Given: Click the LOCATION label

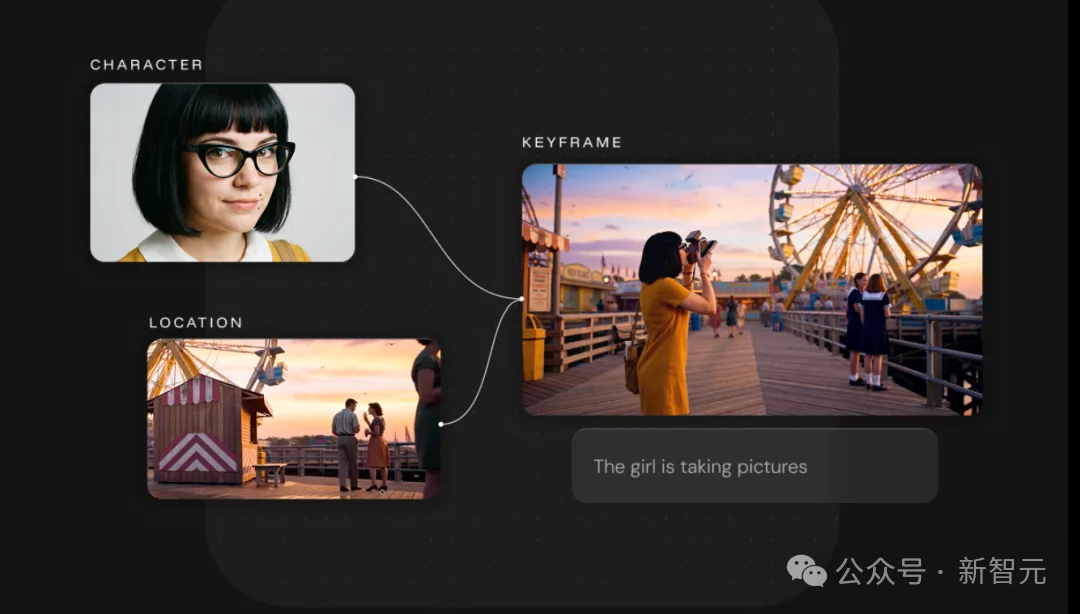Looking at the screenshot, I should pyautogui.click(x=196, y=323).
